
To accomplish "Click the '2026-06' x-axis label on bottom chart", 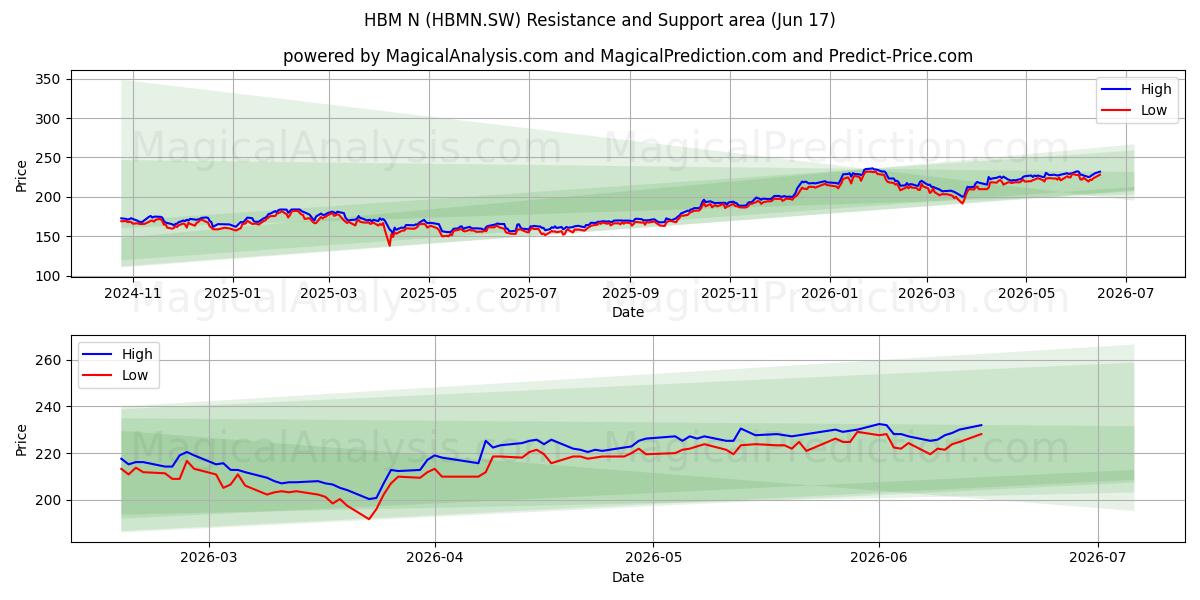I will tap(879, 561).
